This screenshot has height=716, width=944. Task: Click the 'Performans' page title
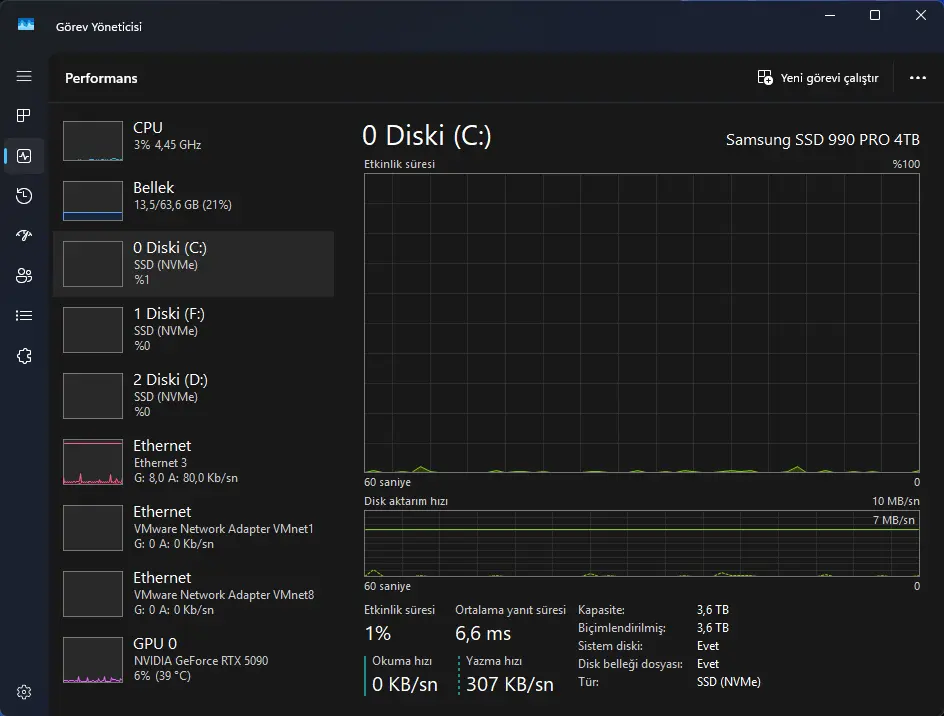tap(101, 78)
